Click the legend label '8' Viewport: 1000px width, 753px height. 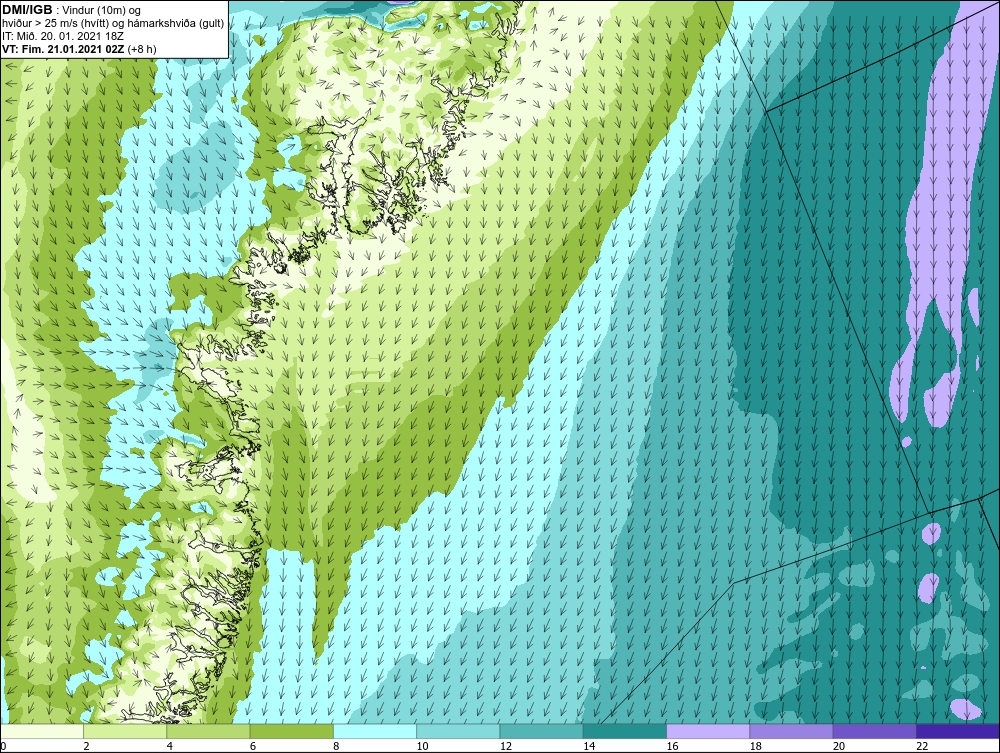click(x=336, y=746)
